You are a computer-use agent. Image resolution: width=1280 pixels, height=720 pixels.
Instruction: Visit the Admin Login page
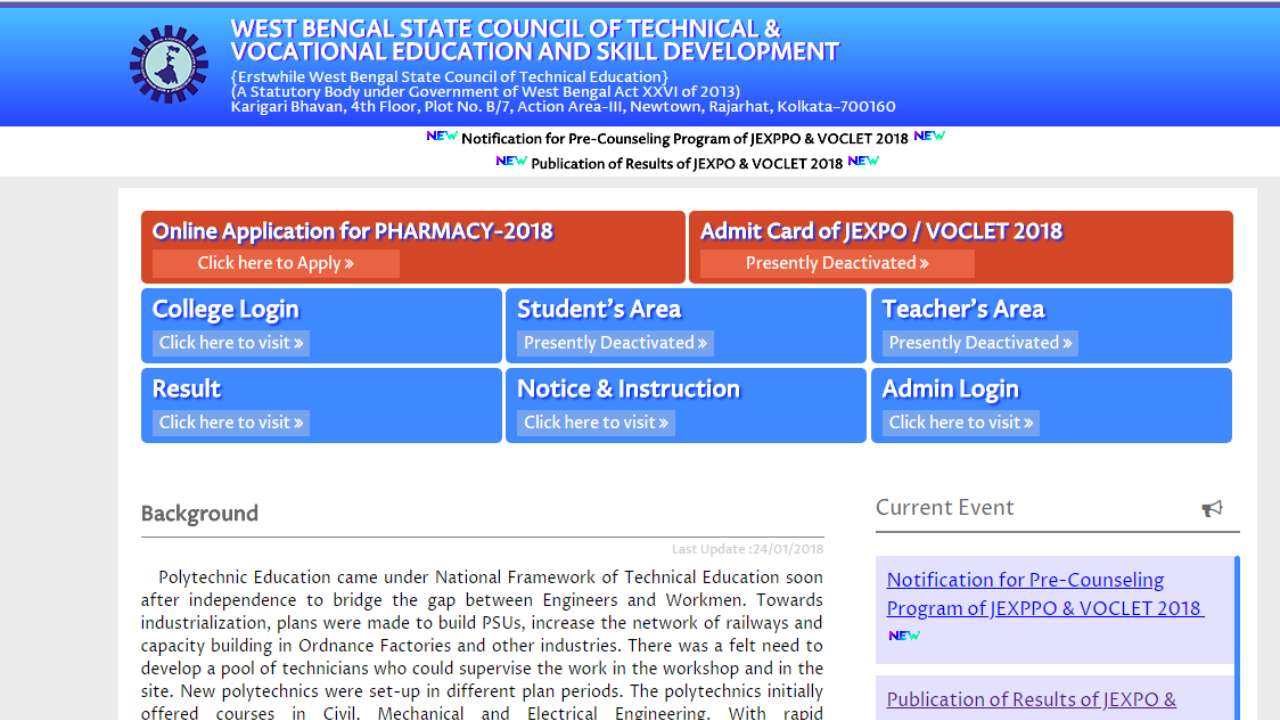click(959, 422)
